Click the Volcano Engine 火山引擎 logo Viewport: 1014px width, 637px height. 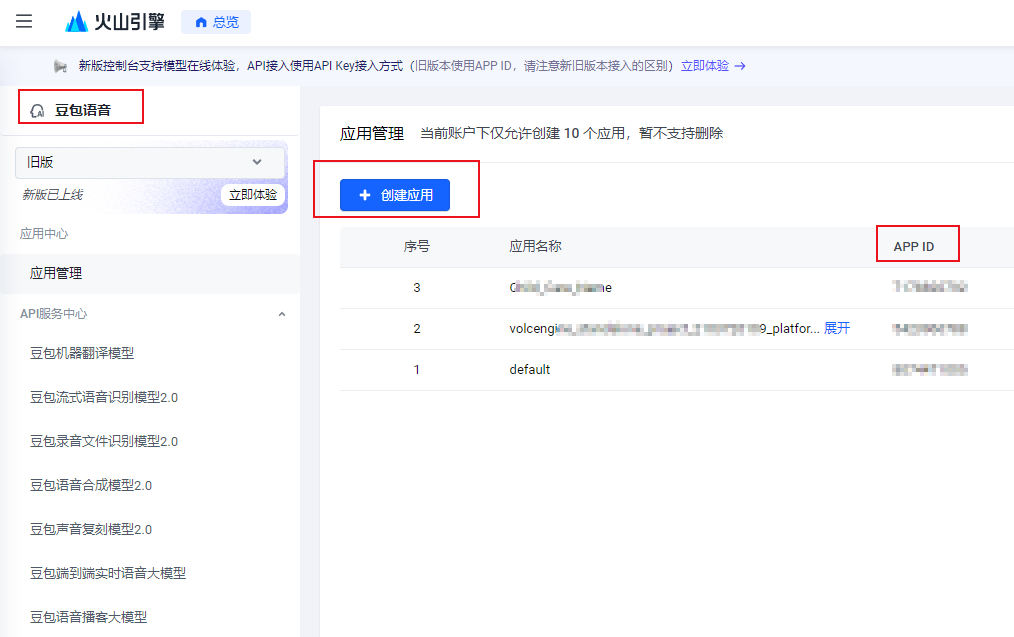pyautogui.click(x=114, y=22)
